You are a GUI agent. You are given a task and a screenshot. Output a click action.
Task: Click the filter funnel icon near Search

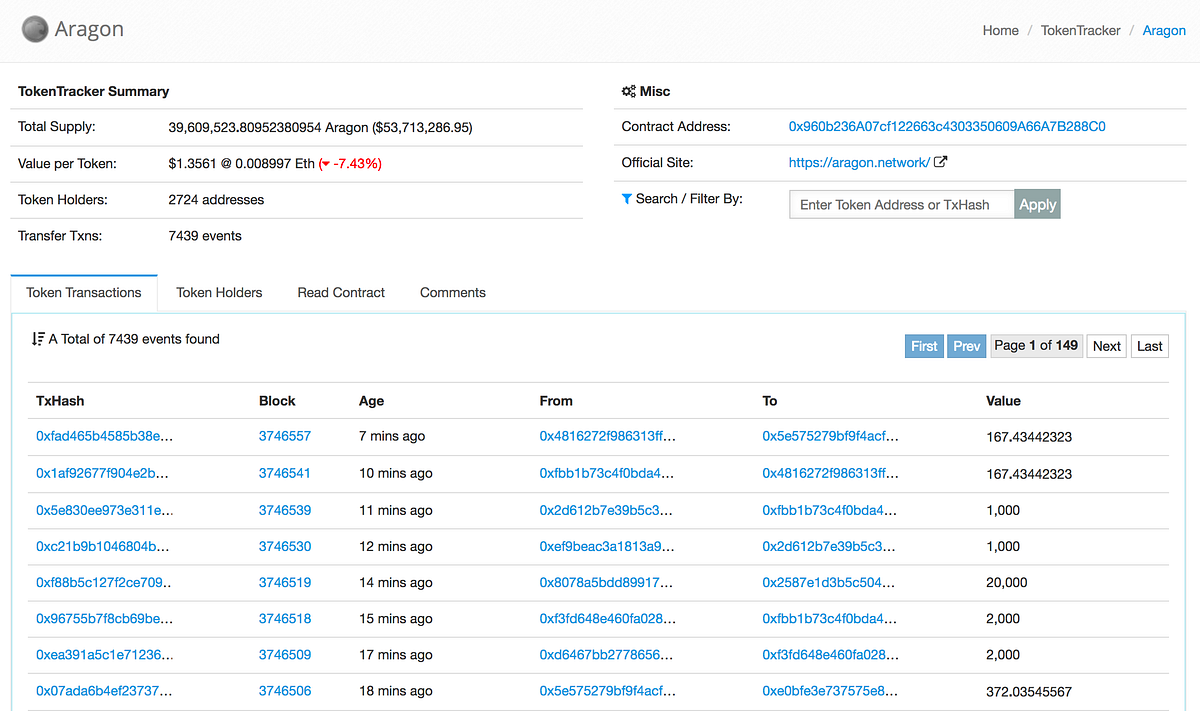[x=627, y=198]
